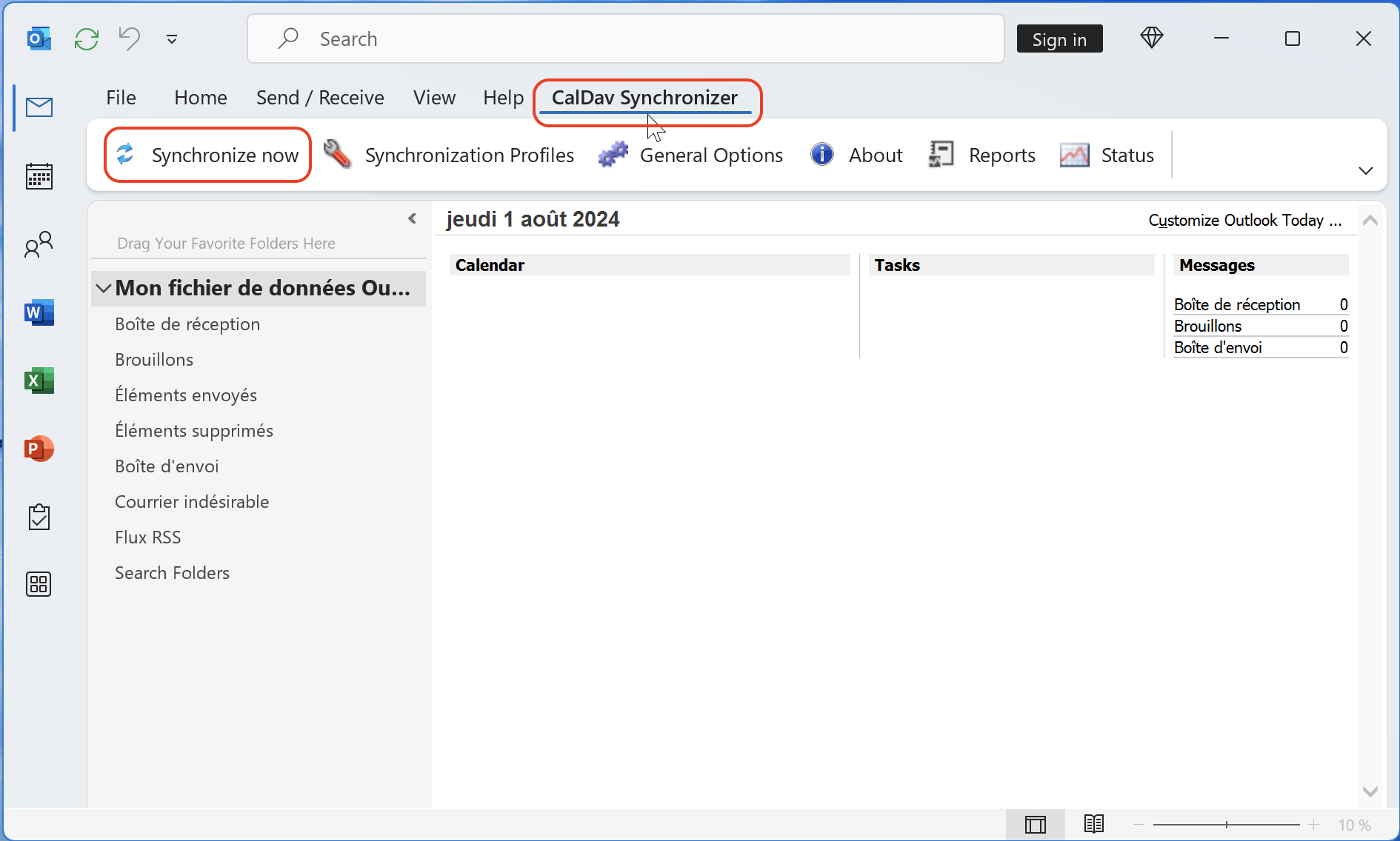Click the Sign in button
This screenshot has width=1400, height=841.
[1059, 39]
